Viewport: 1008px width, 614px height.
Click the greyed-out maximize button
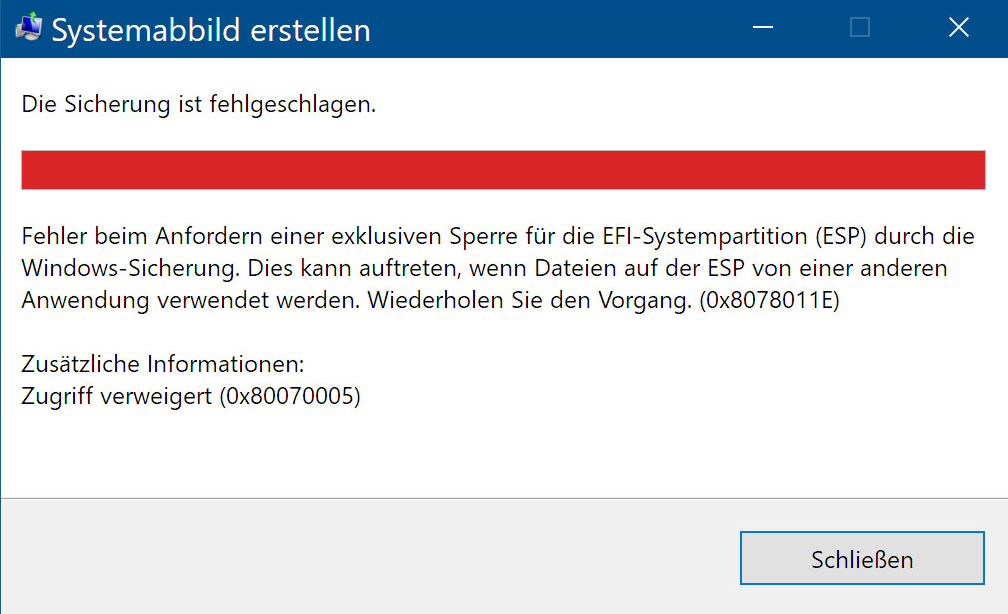860,28
